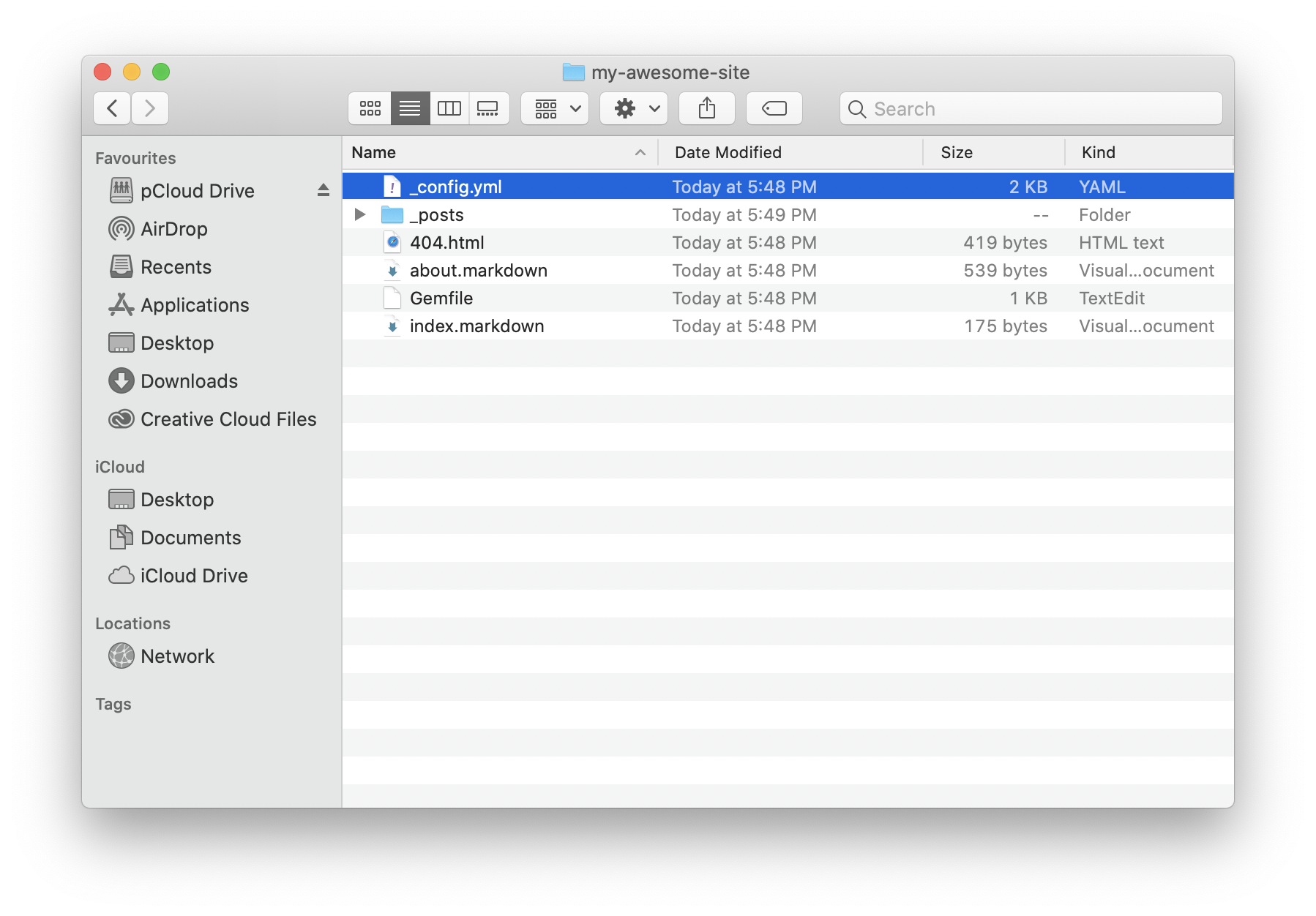Click the "175 bytes" size cell
This screenshot has height=916, width=1316.
click(1006, 326)
